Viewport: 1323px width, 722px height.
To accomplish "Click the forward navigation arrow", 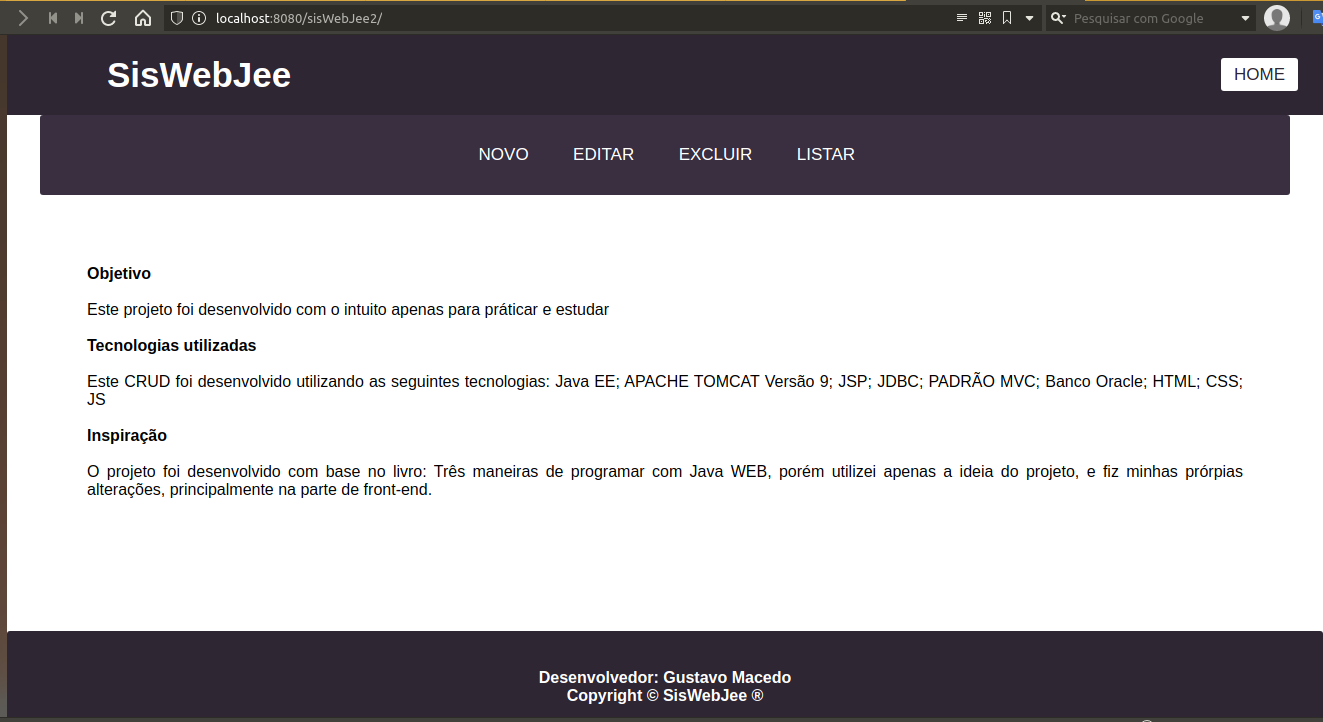I will click(x=22, y=17).
